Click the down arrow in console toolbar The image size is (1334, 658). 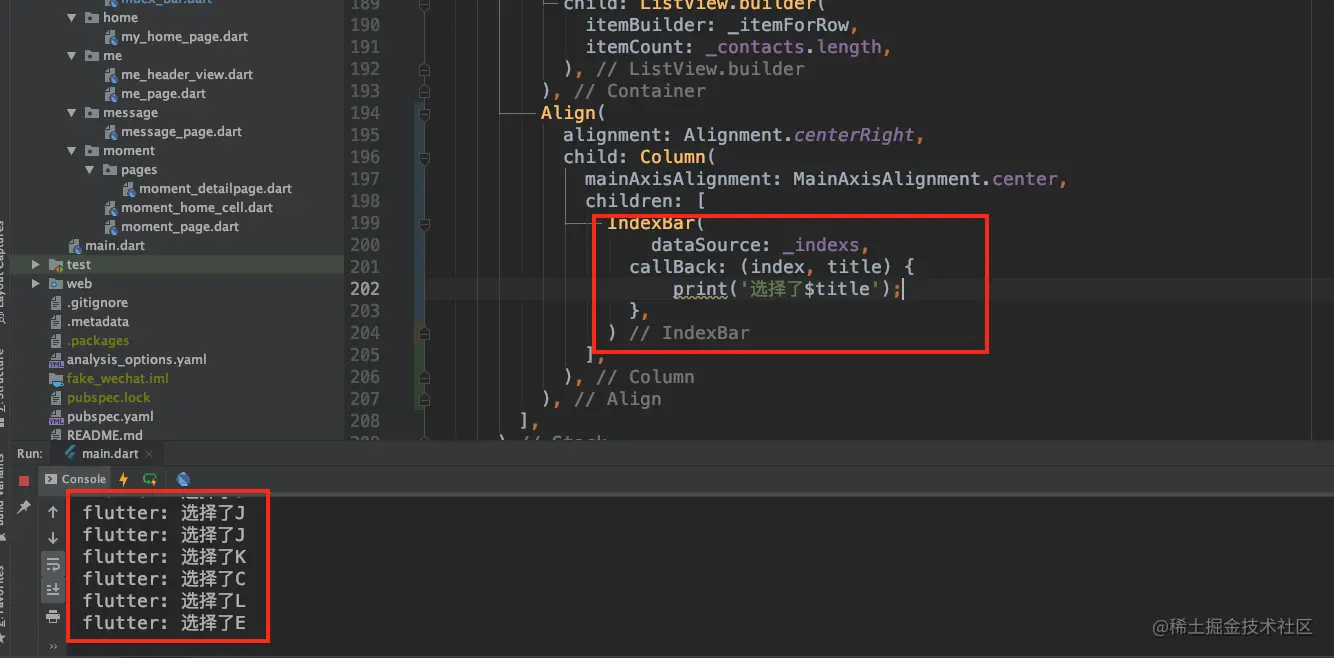pos(53,538)
